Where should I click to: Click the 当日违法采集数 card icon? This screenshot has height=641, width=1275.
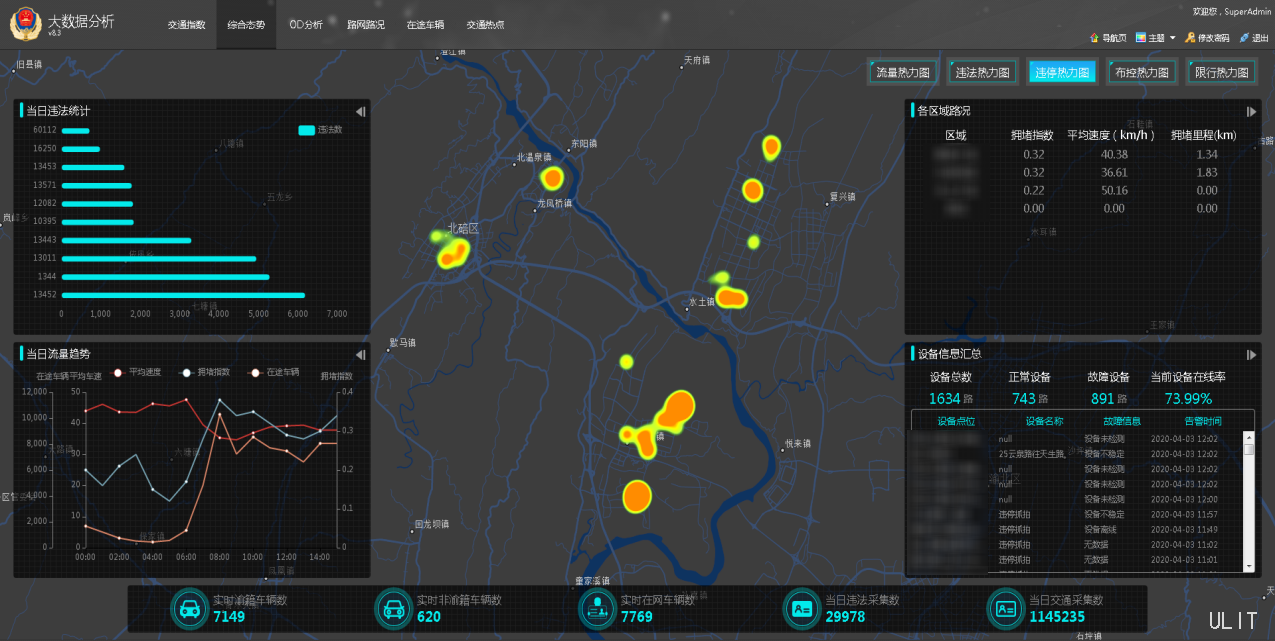[802, 608]
